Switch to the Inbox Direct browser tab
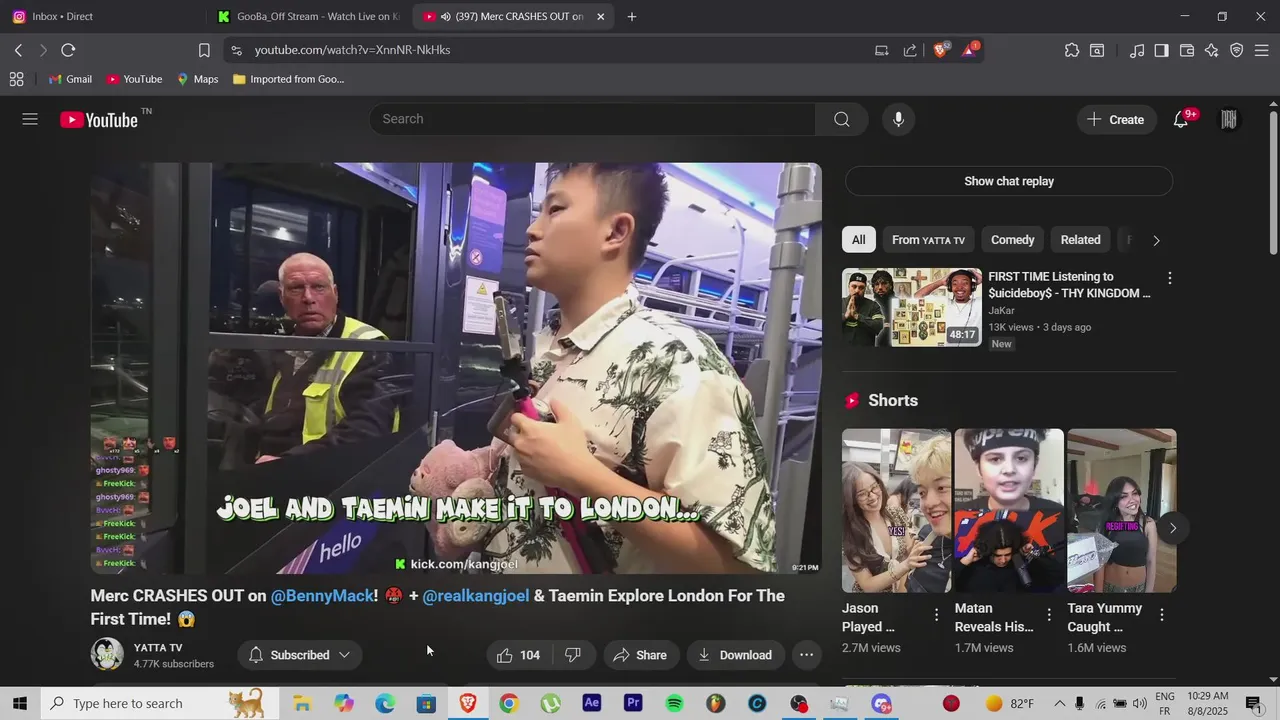This screenshot has height=720, width=1280. 104,16
